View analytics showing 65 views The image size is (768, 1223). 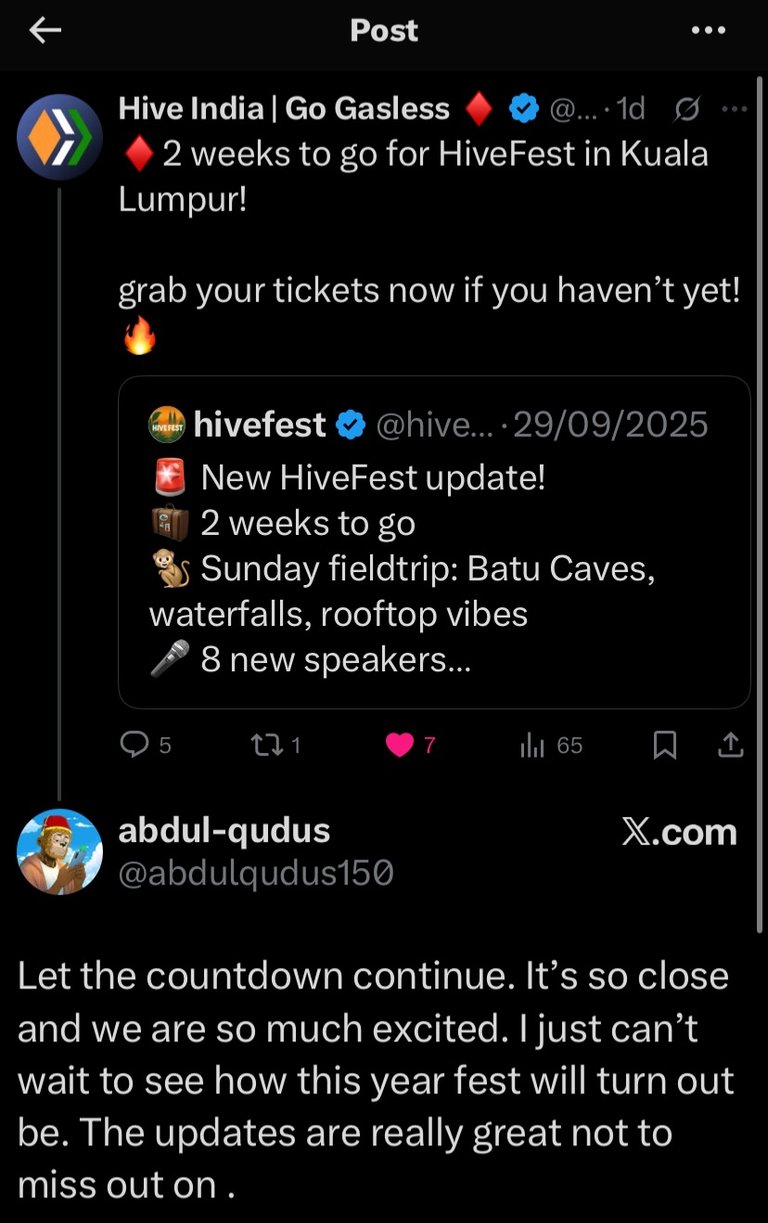(x=552, y=745)
